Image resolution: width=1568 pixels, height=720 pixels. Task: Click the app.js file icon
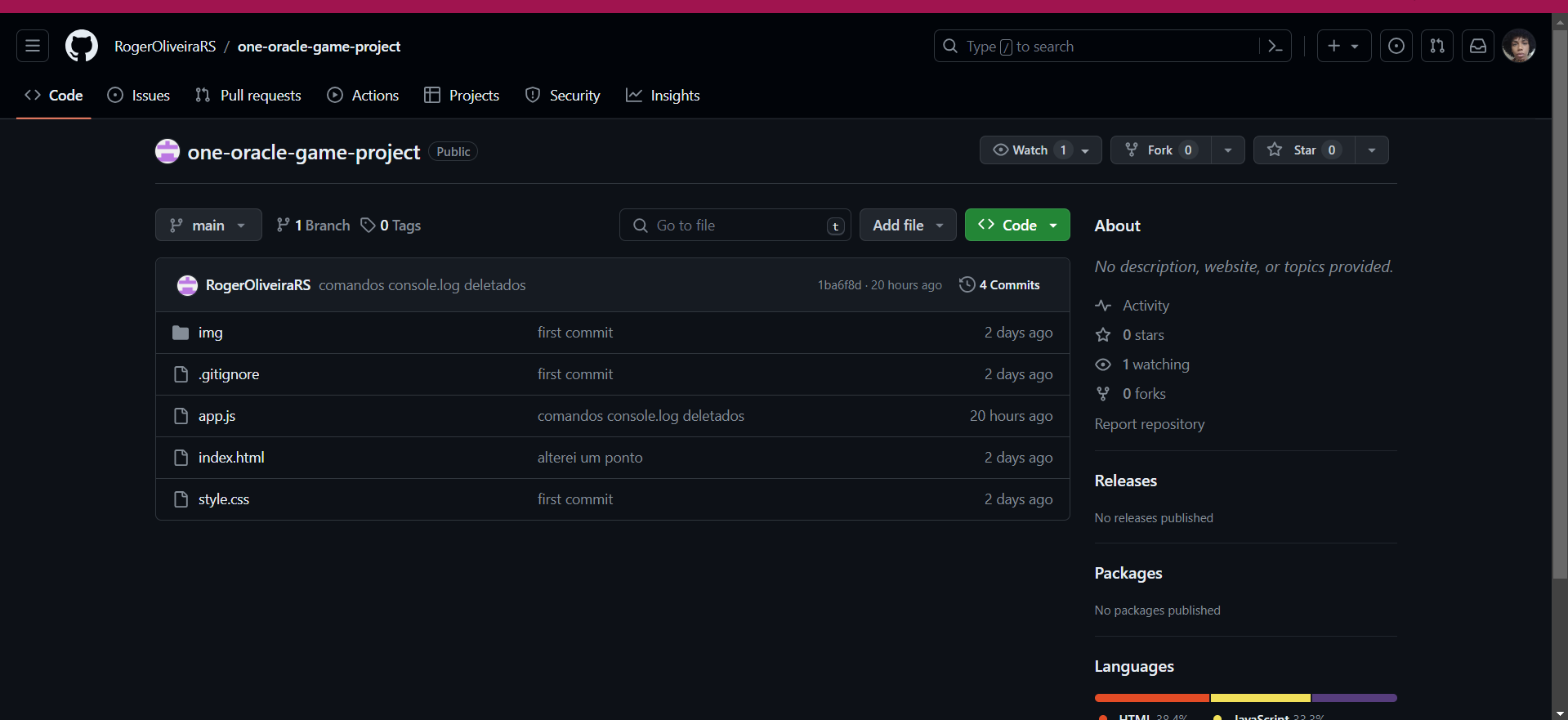click(x=181, y=416)
